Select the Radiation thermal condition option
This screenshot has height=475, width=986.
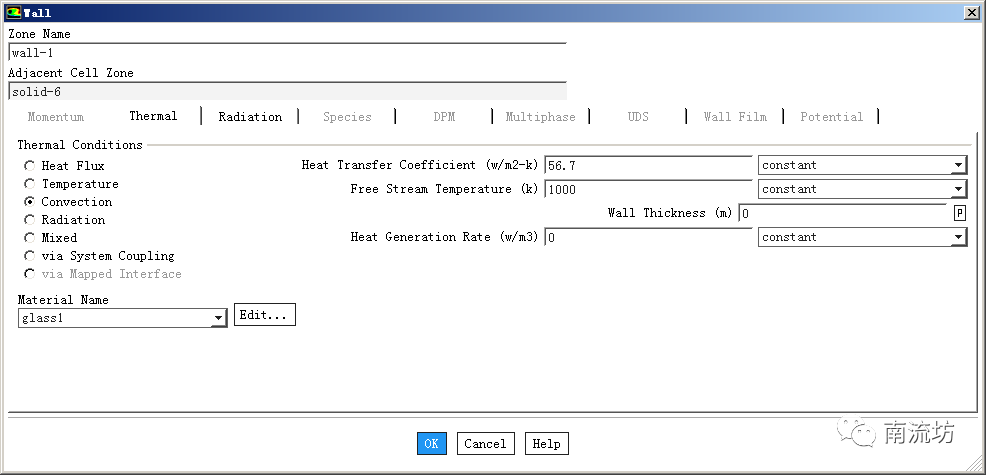31,220
